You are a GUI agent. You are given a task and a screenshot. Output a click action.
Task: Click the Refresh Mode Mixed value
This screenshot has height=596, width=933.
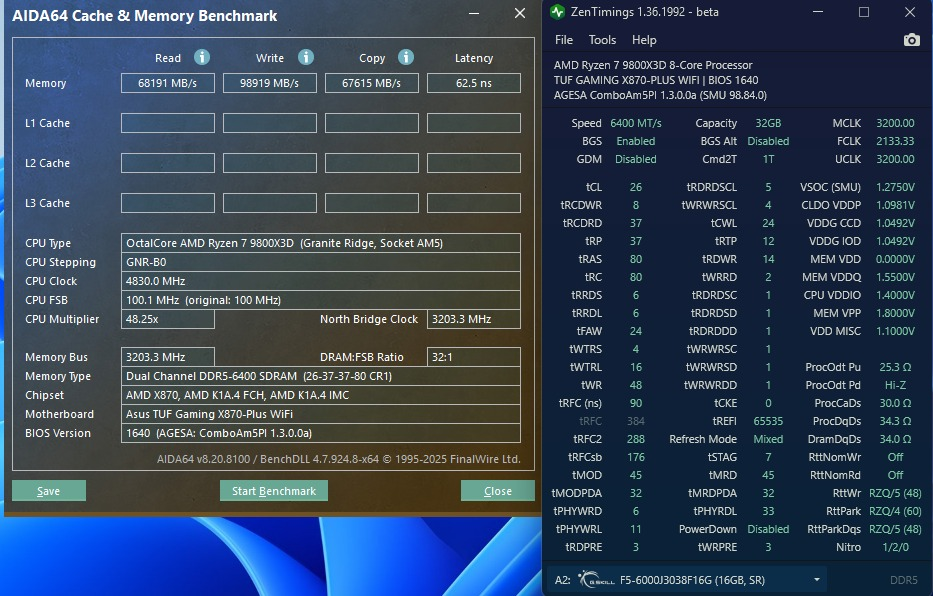[768, 439]
